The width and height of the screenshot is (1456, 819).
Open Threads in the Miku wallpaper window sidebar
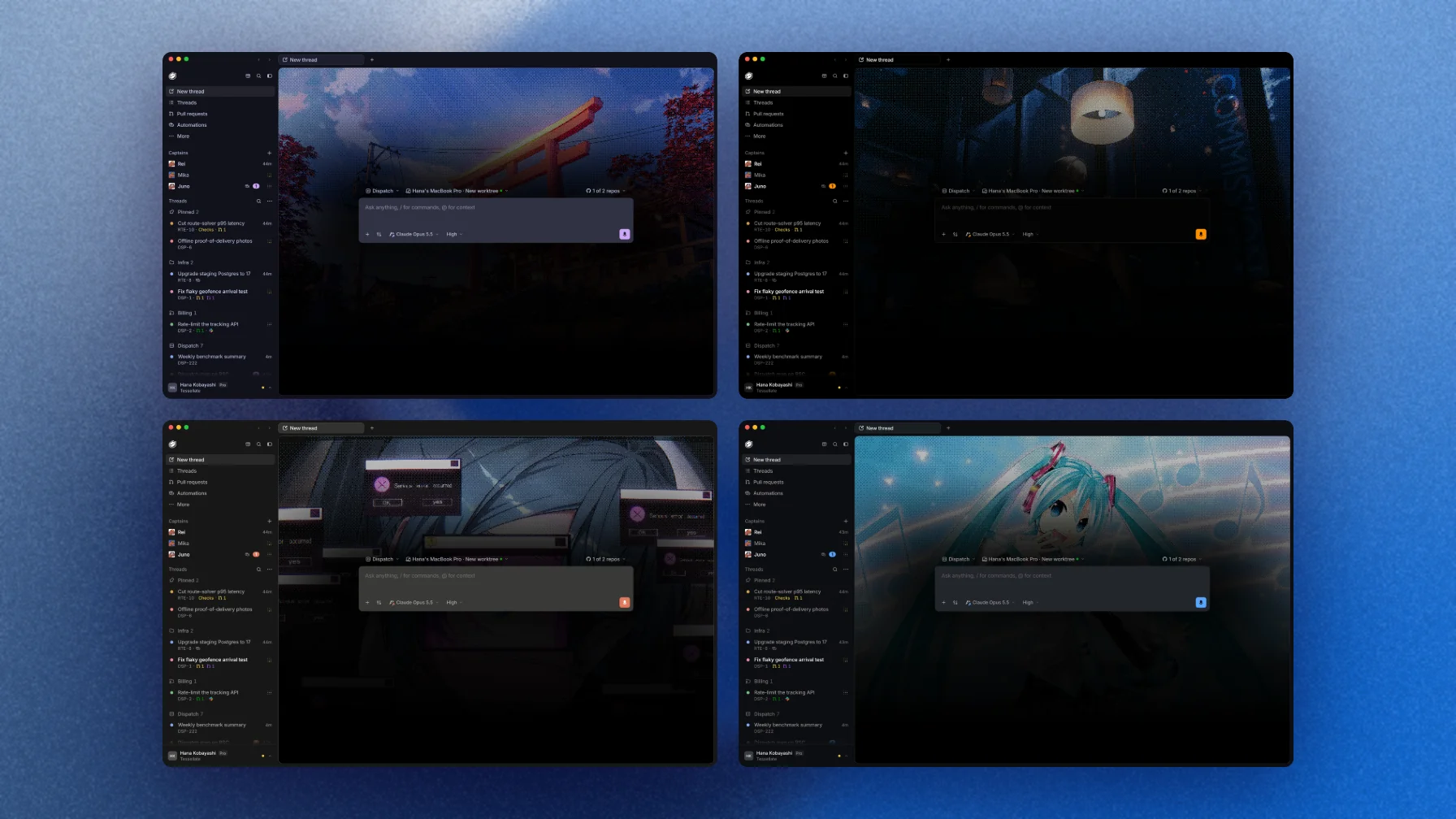(x=796, y=470)
